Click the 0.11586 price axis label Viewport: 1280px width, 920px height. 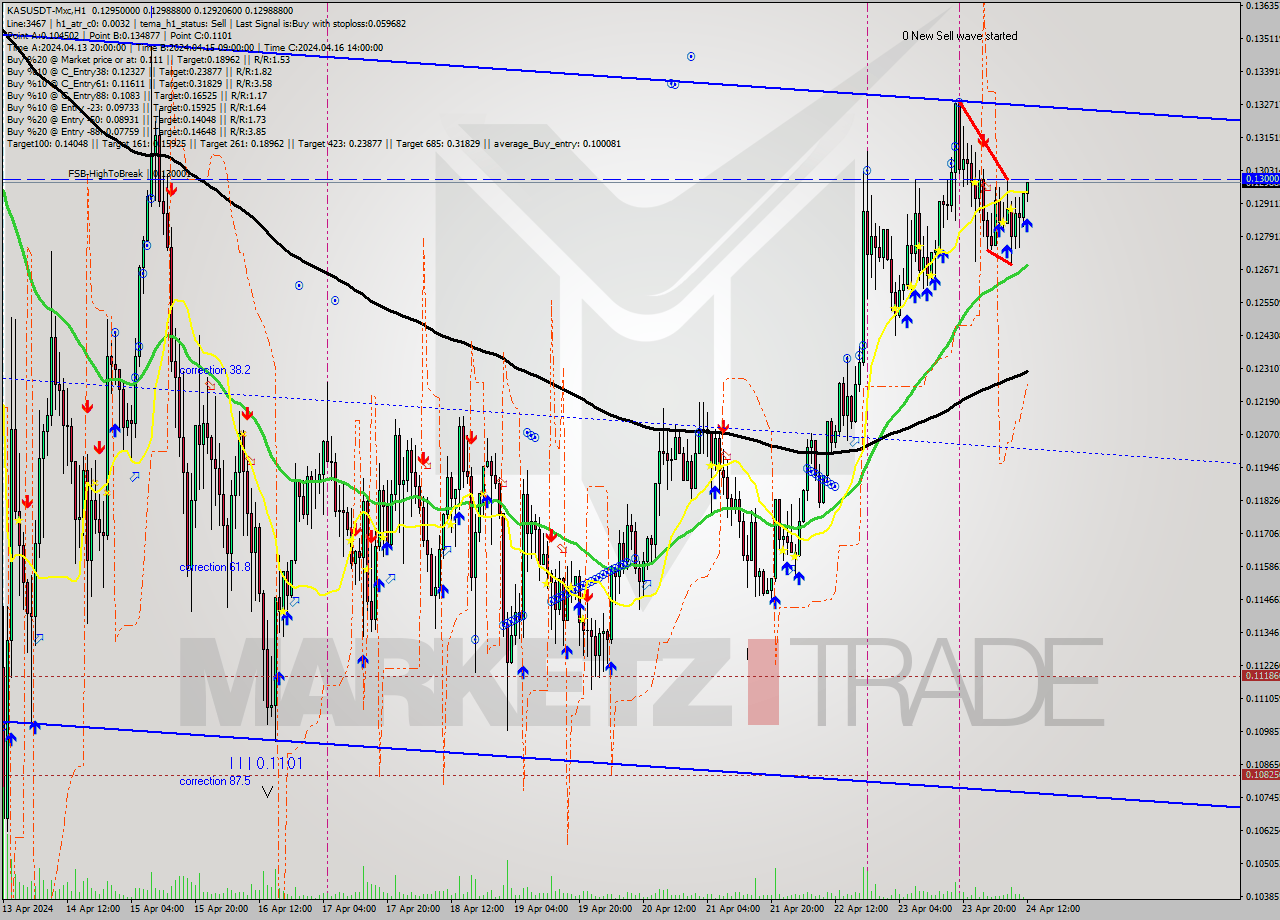pos(1261,566)
